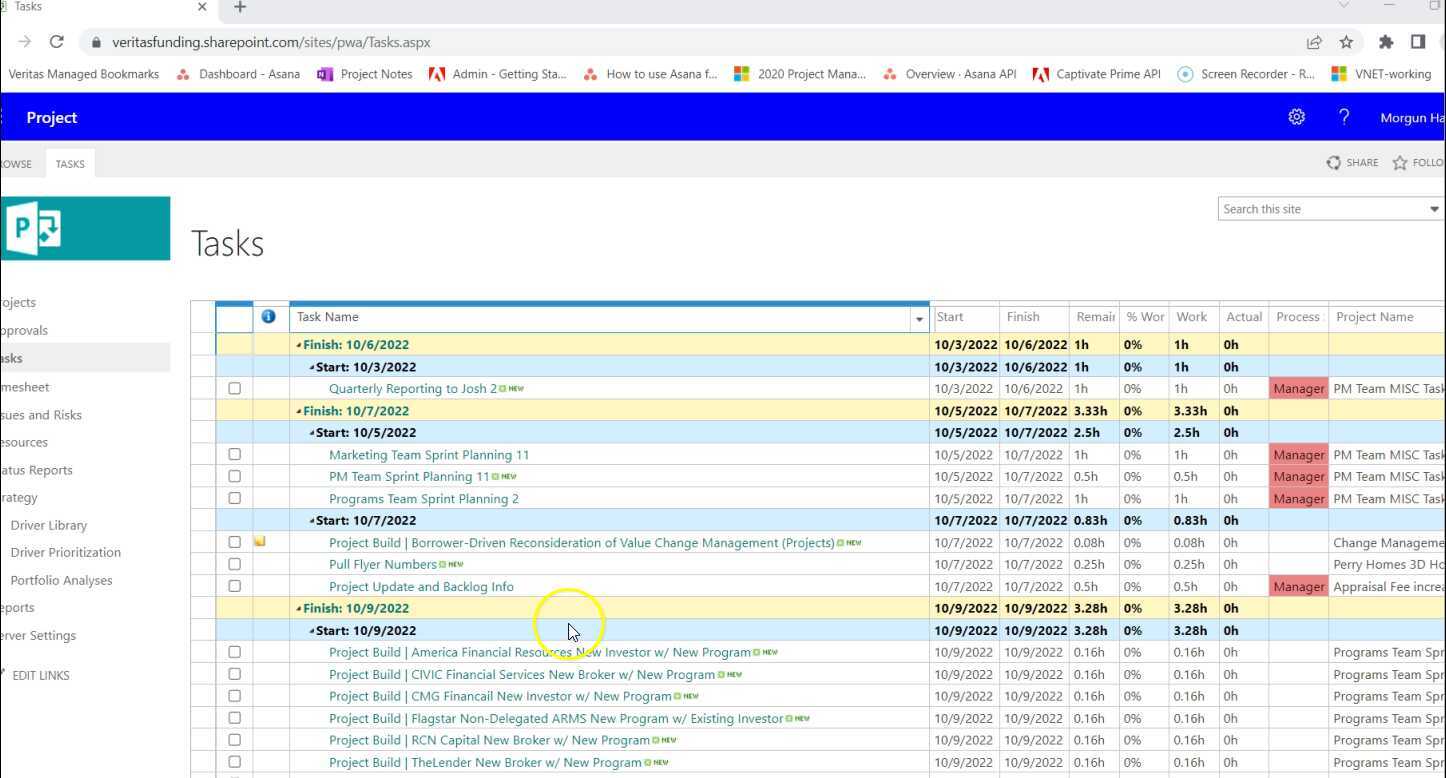This screenshot has width=1446, height=778.
Task: Tick the Pull Flyer Numbers checkbox
Action: click(234, 564)
